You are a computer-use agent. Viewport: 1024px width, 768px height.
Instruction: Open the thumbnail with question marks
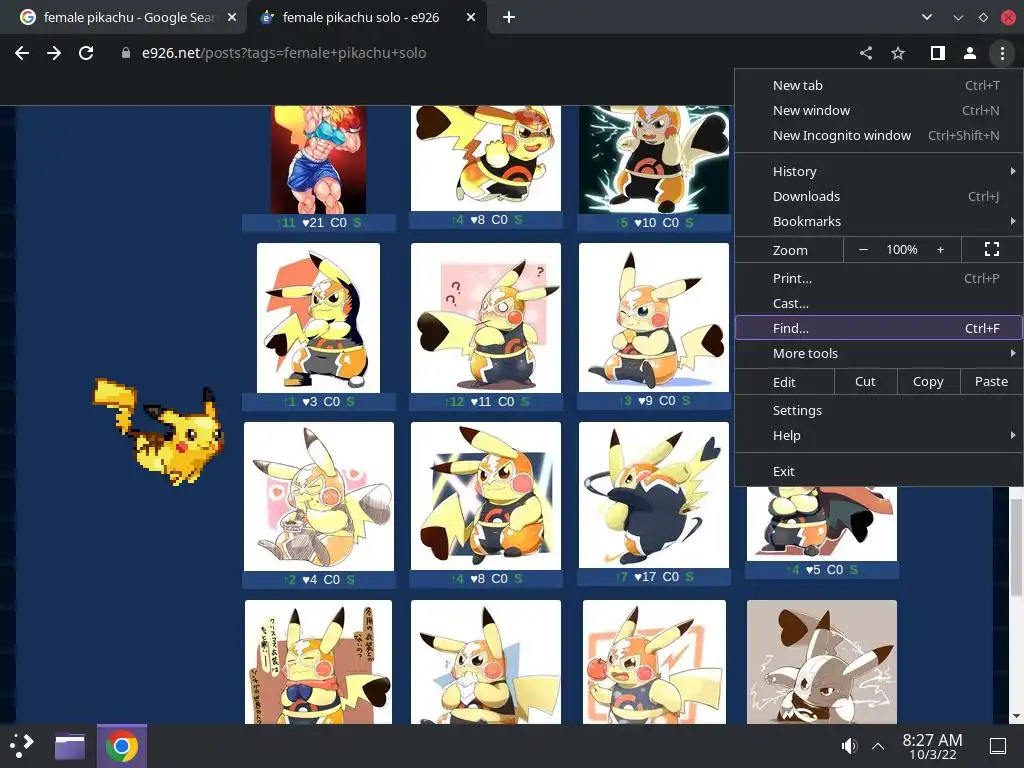tap(485, 317)
